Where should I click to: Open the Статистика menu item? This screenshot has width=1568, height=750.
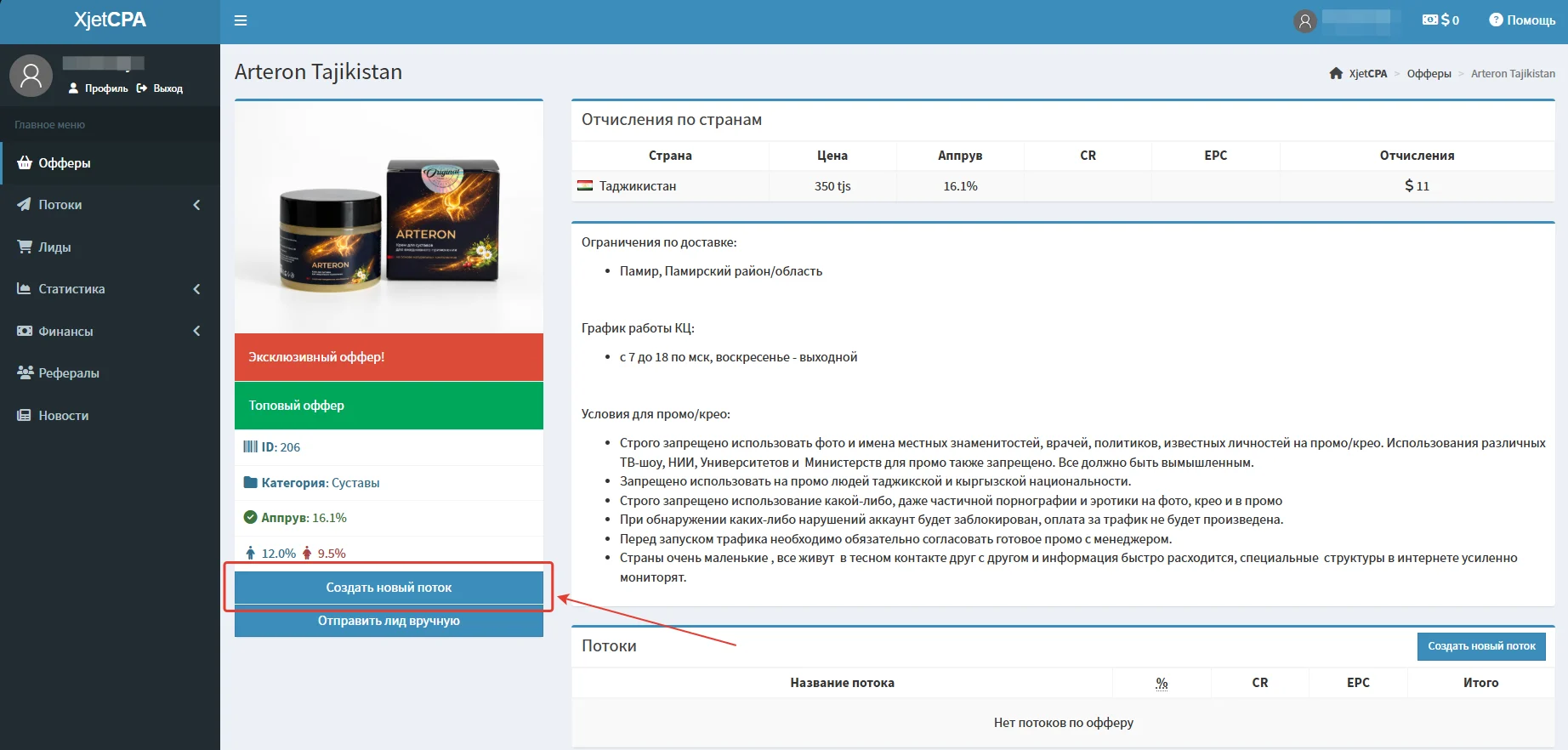coord(111,289)
